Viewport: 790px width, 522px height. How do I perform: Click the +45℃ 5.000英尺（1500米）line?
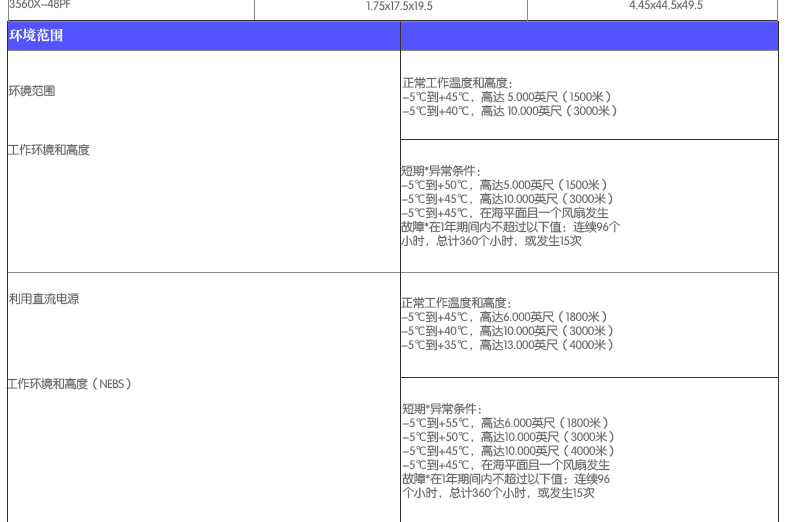click(506, 97)
